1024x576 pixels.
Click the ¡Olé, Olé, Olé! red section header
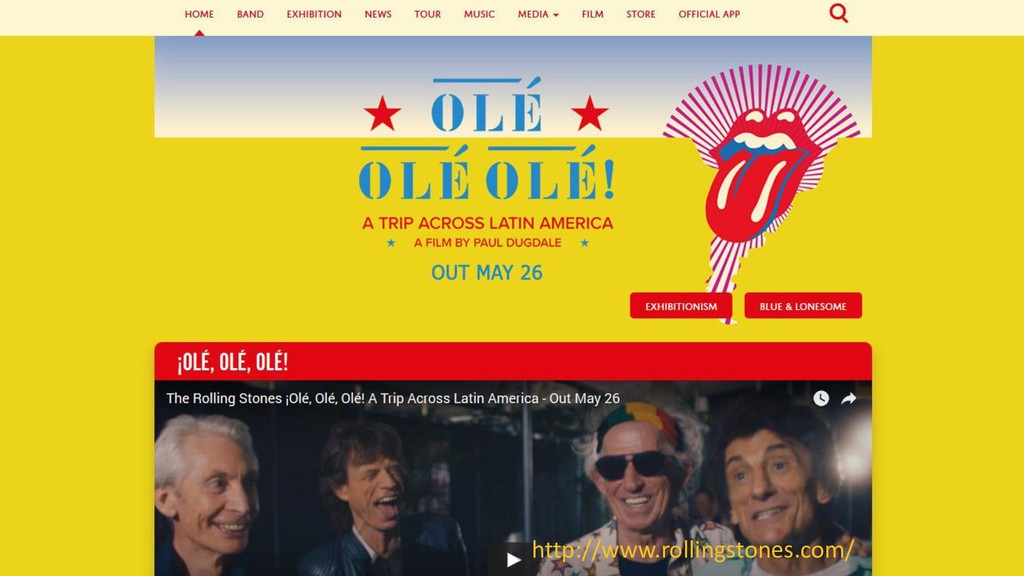click(x=513, y=361)
